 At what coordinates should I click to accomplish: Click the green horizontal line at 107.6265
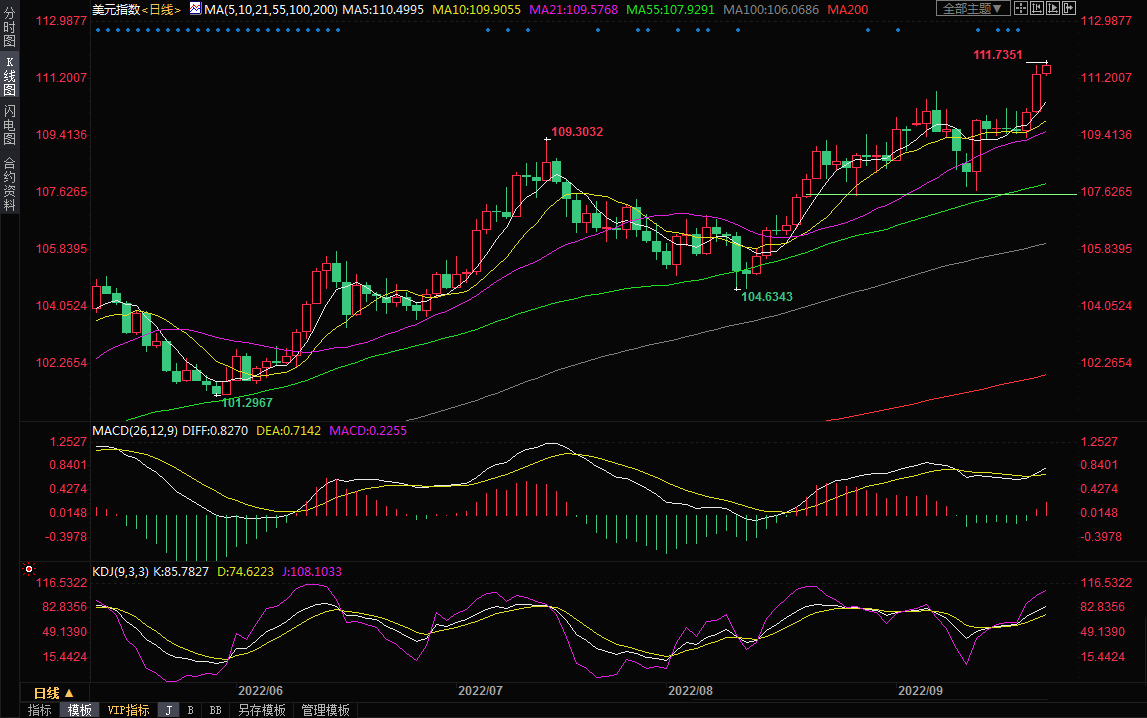click(x=950, y=194)
